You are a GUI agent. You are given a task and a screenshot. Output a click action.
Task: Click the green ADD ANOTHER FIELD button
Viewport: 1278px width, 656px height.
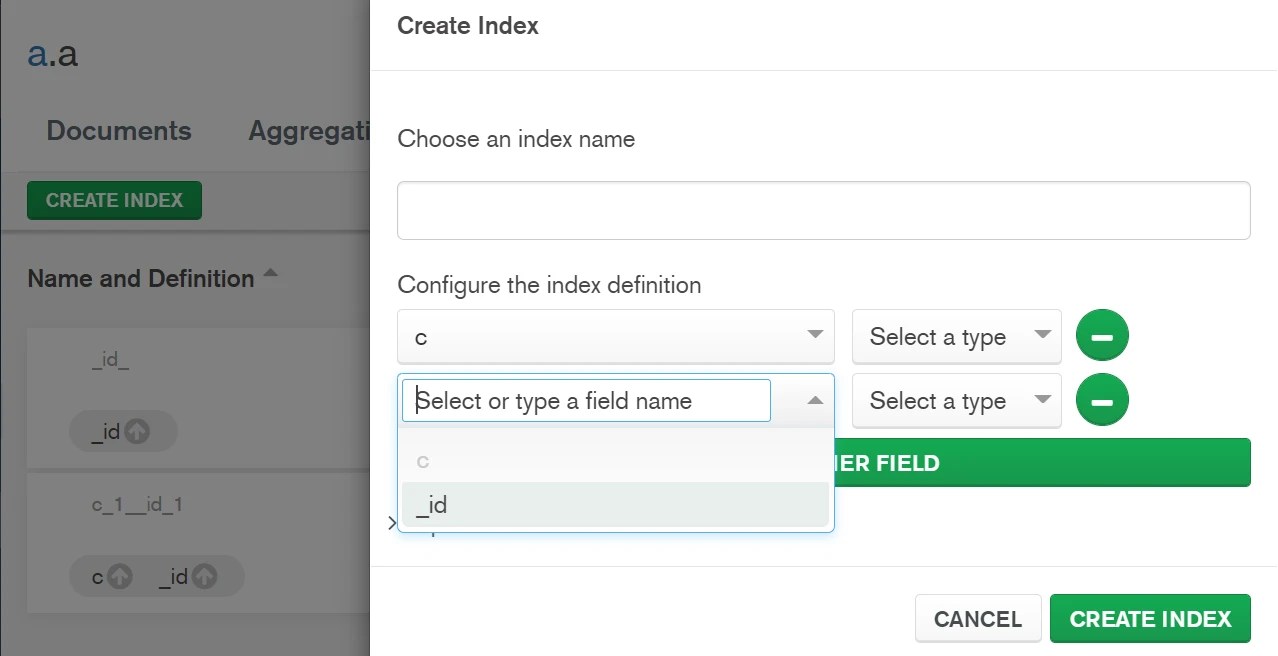[x=1040, y=463]
